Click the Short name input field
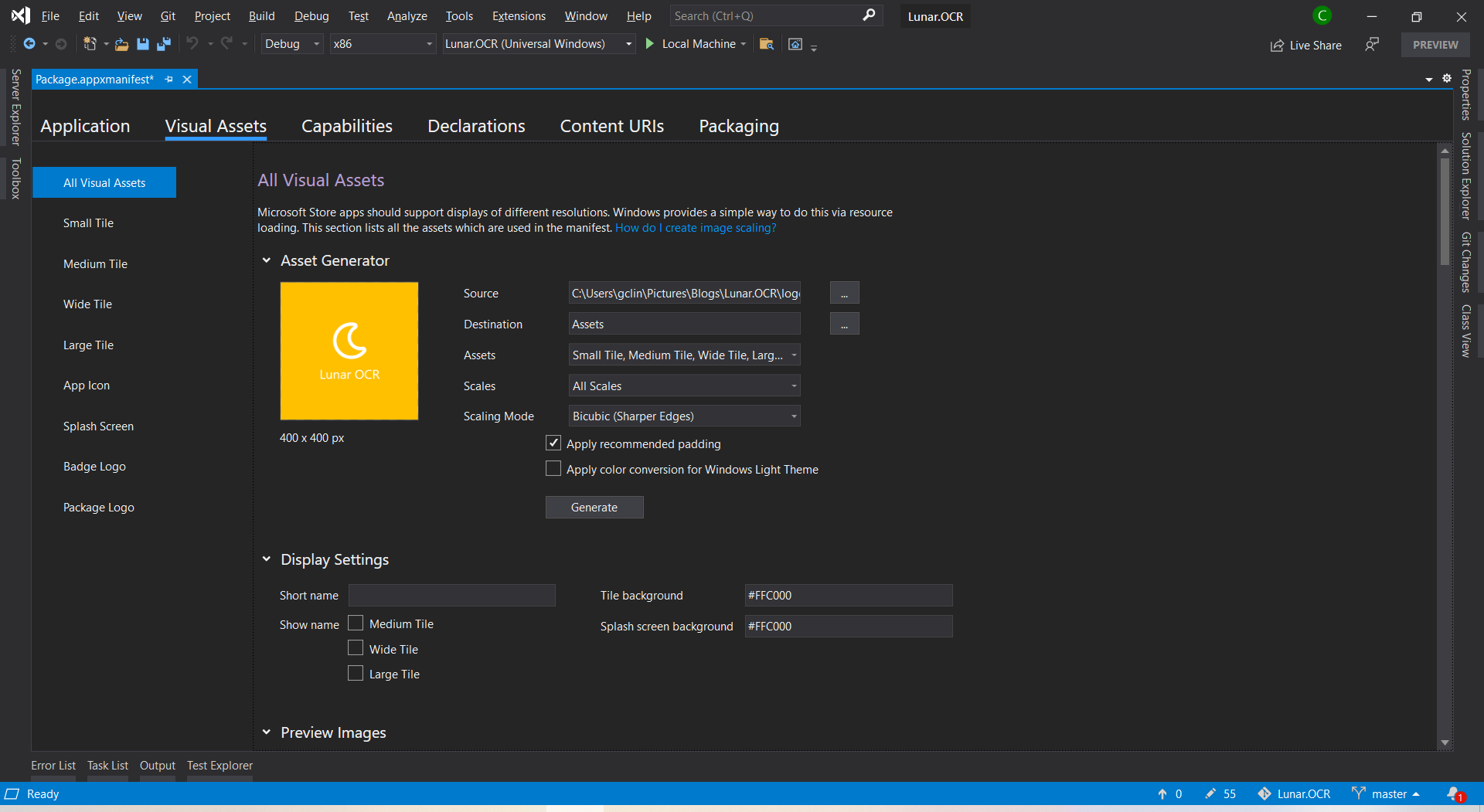The width and height of the screenshot is (1484, 812). click(x=451, y=596)
